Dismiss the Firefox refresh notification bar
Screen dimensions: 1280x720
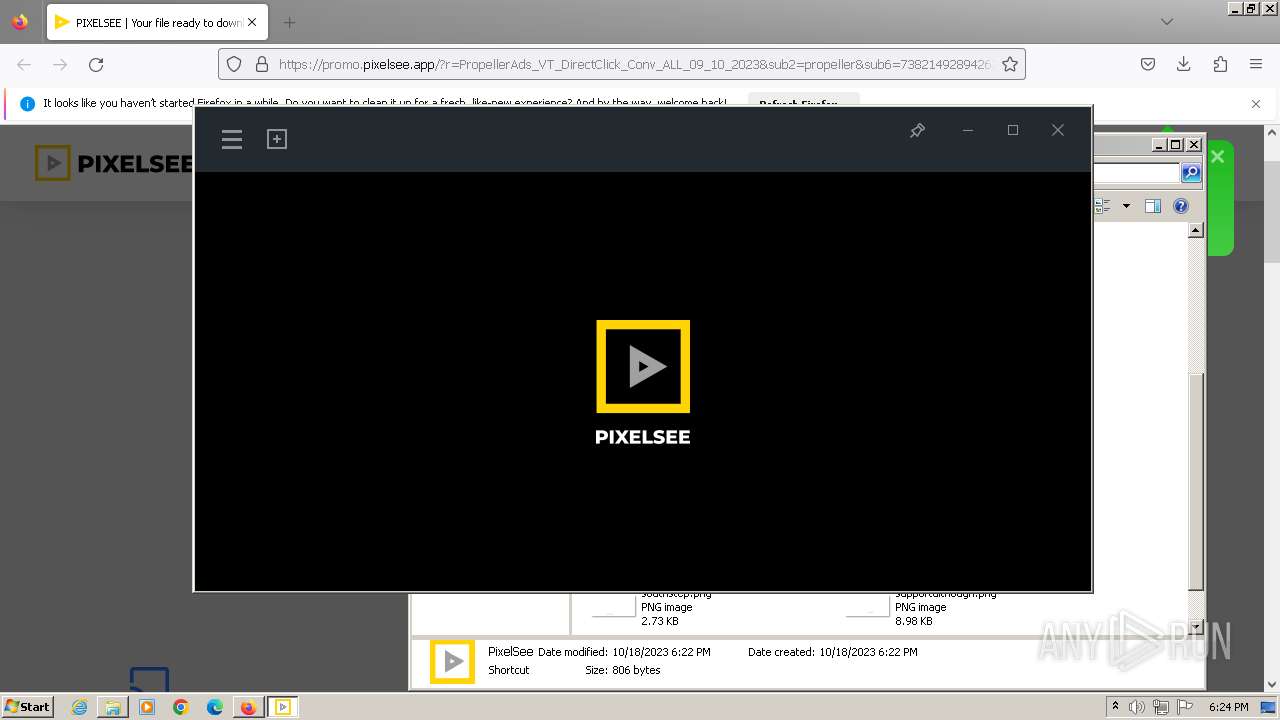[1256, 103]
